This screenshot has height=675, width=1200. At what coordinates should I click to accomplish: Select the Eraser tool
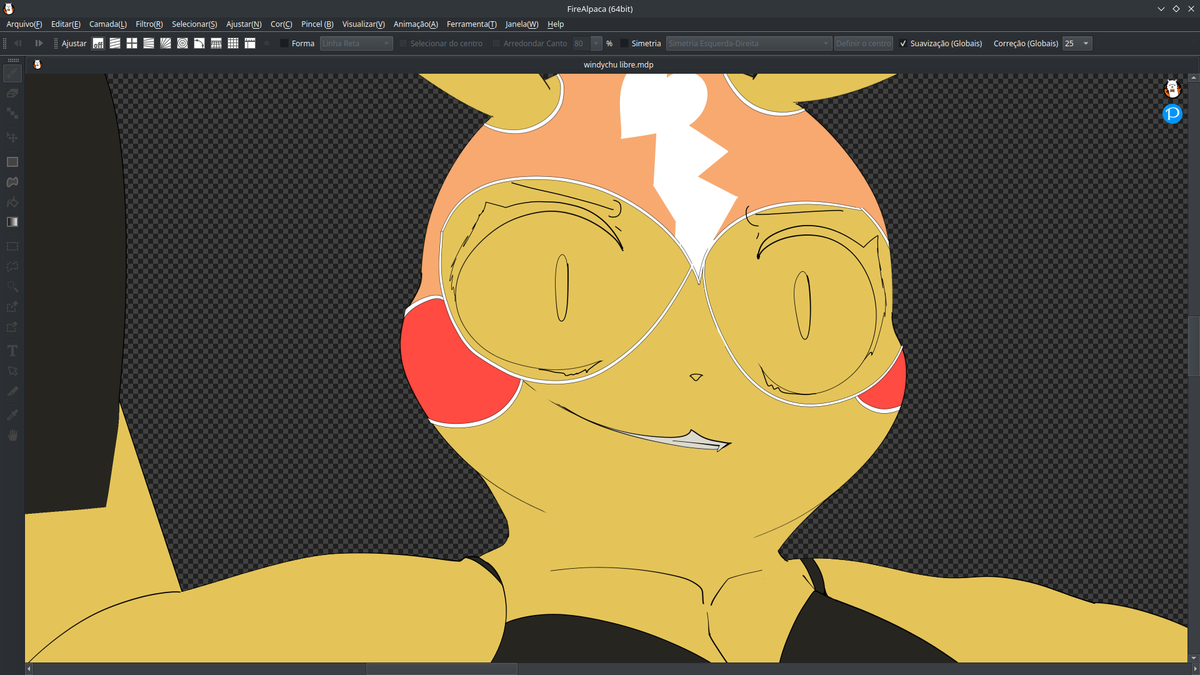[12, 93]
